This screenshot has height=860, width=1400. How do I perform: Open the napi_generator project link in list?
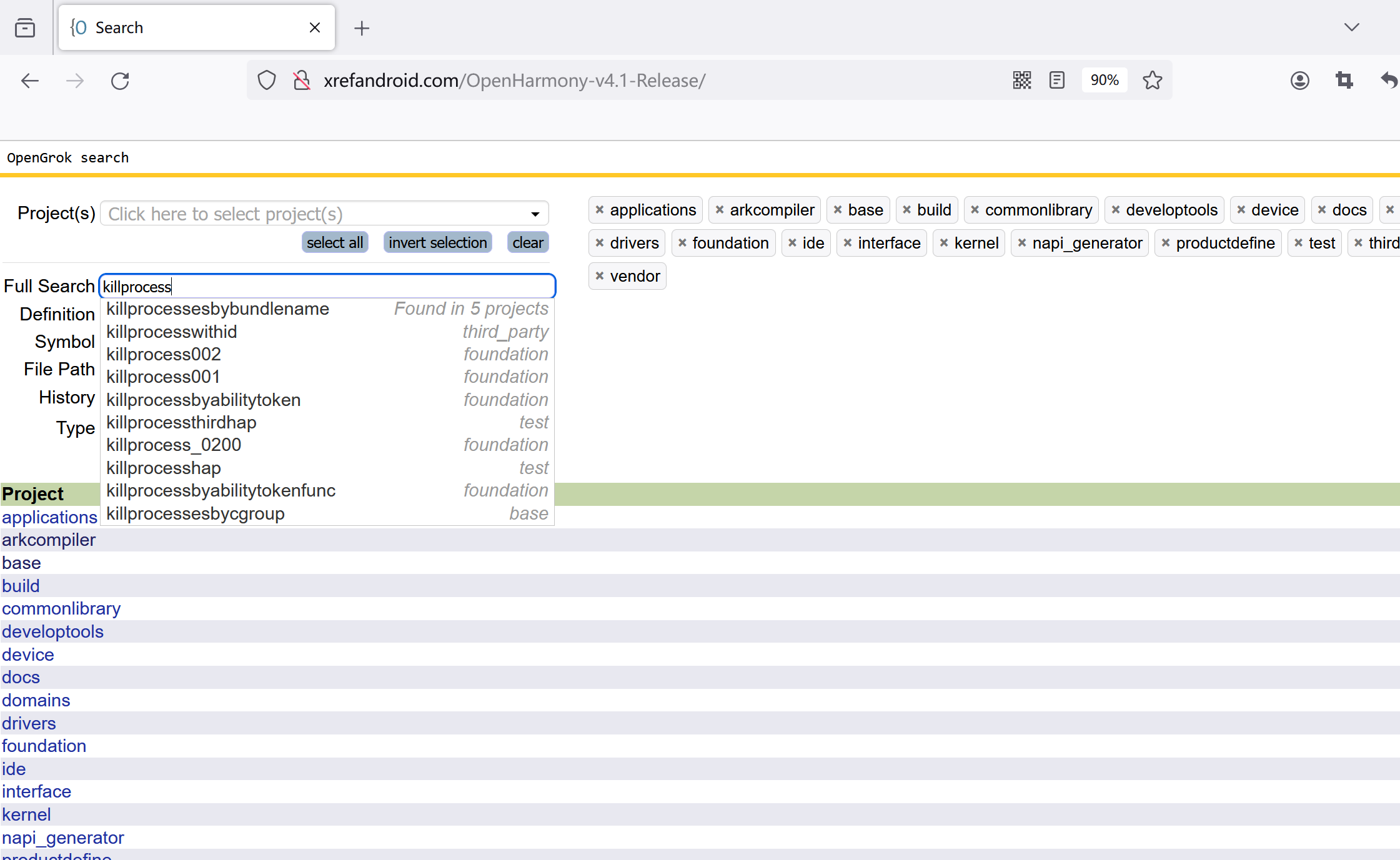[62, 838]
